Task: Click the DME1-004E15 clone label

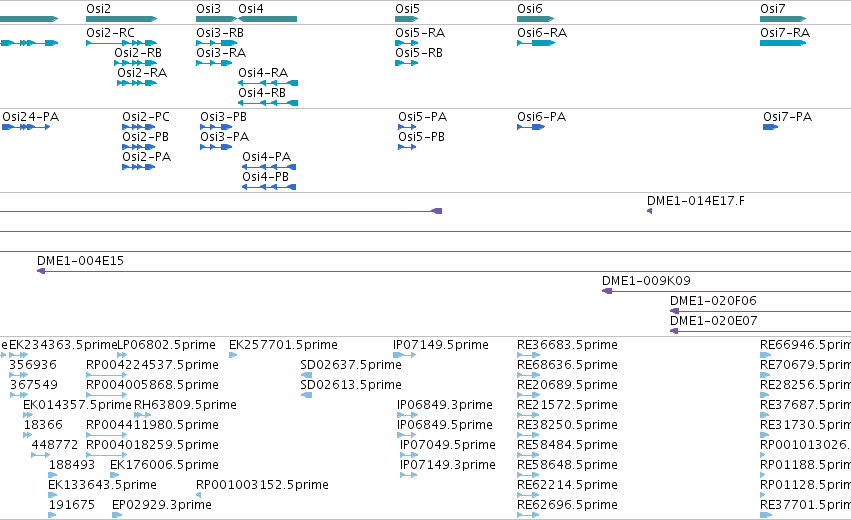Action: pos(80,261)
